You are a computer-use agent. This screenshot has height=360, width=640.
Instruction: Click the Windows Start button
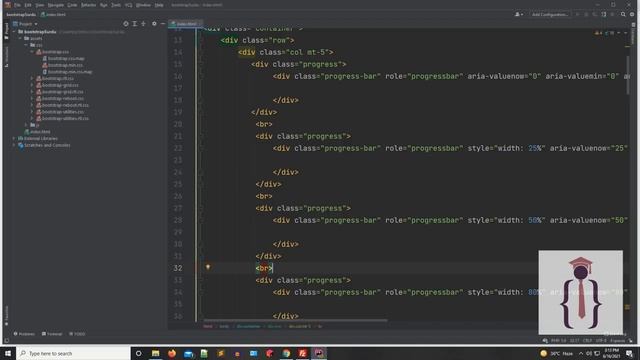[8, 353]
